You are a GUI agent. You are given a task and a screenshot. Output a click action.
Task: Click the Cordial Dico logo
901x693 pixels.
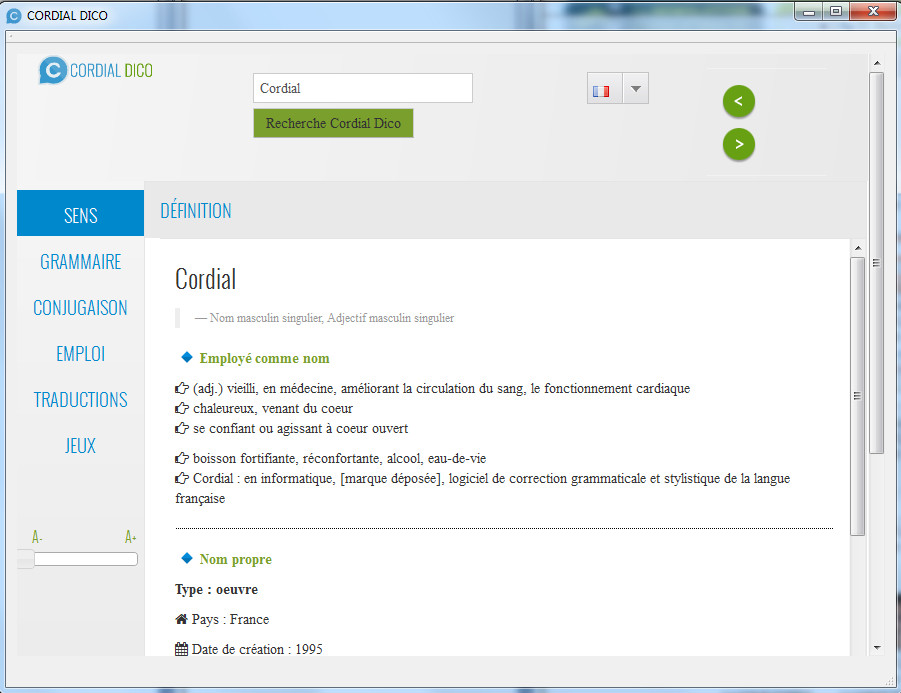pyautogui.click(x=95, y=70)
